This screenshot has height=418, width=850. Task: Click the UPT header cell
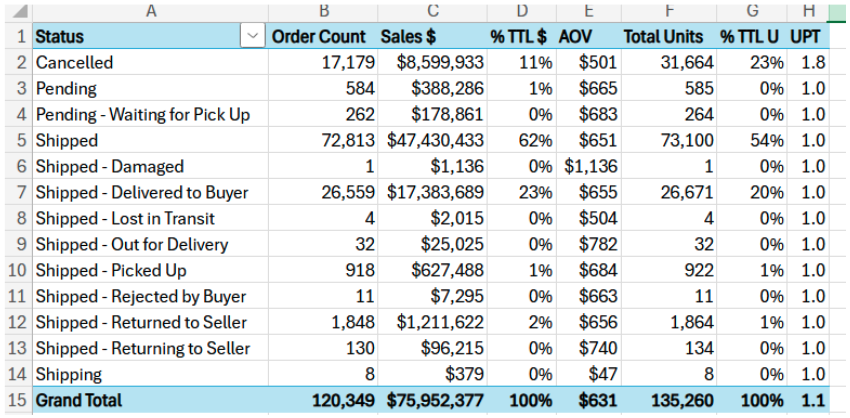tap(808, 36)
